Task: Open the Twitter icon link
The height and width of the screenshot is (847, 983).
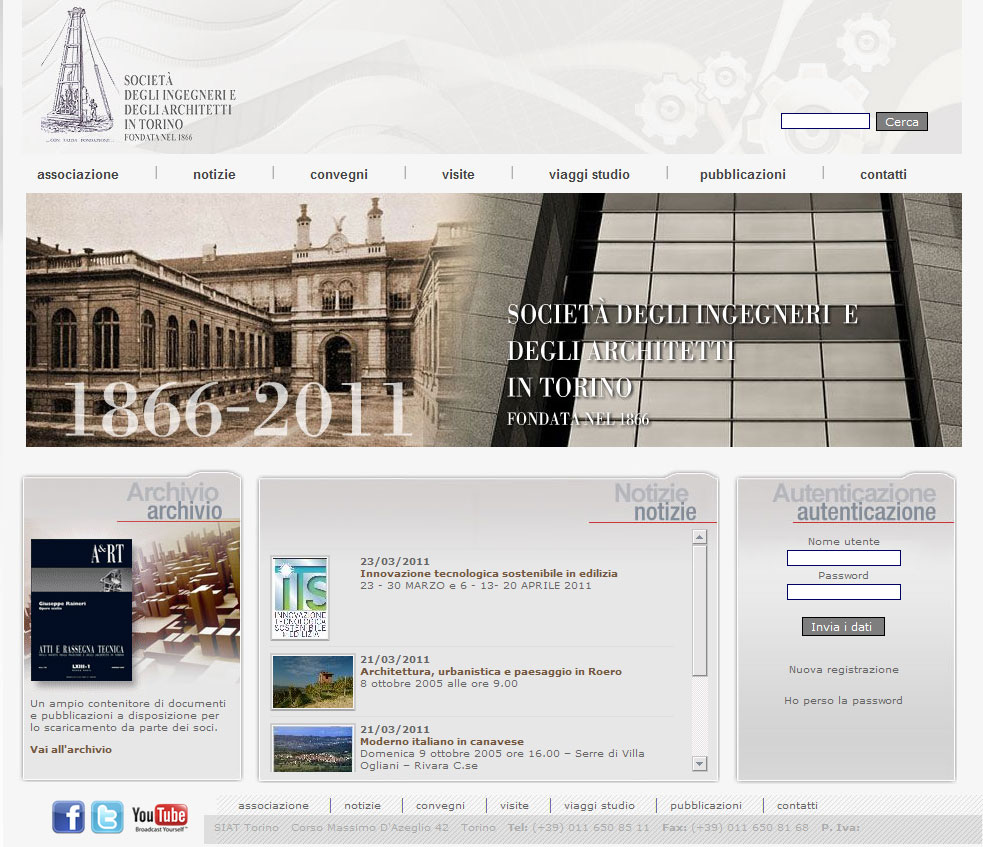Action: pyautogui.click(x=107, y=817)
